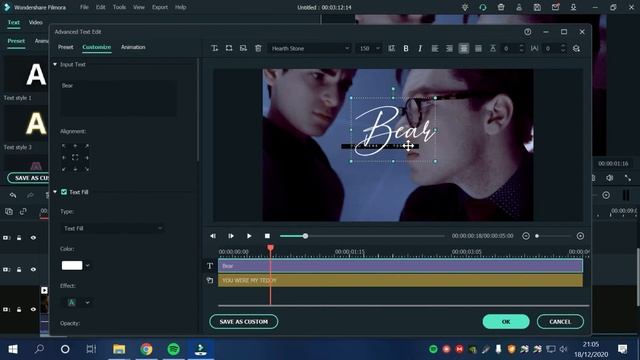Open the Effect dropdown arrow
Viewport: 640px width, 360px height.
(x=87, y=303)
